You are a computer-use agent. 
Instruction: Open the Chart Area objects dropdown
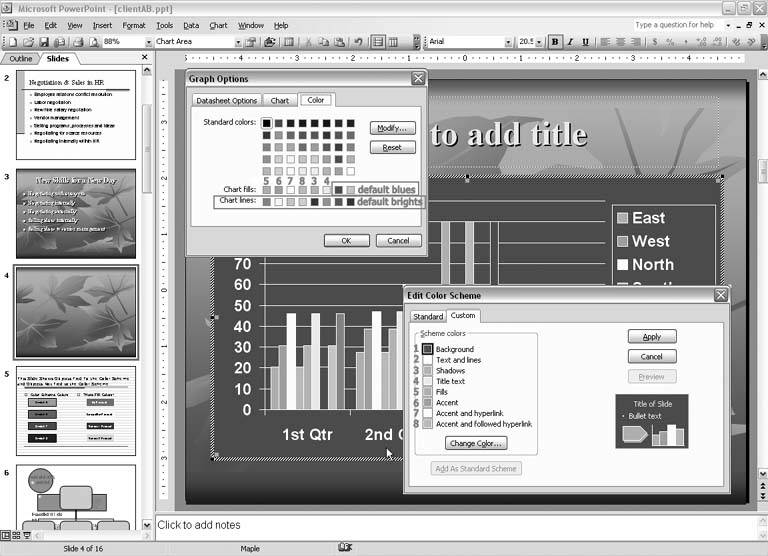[238, 42]
